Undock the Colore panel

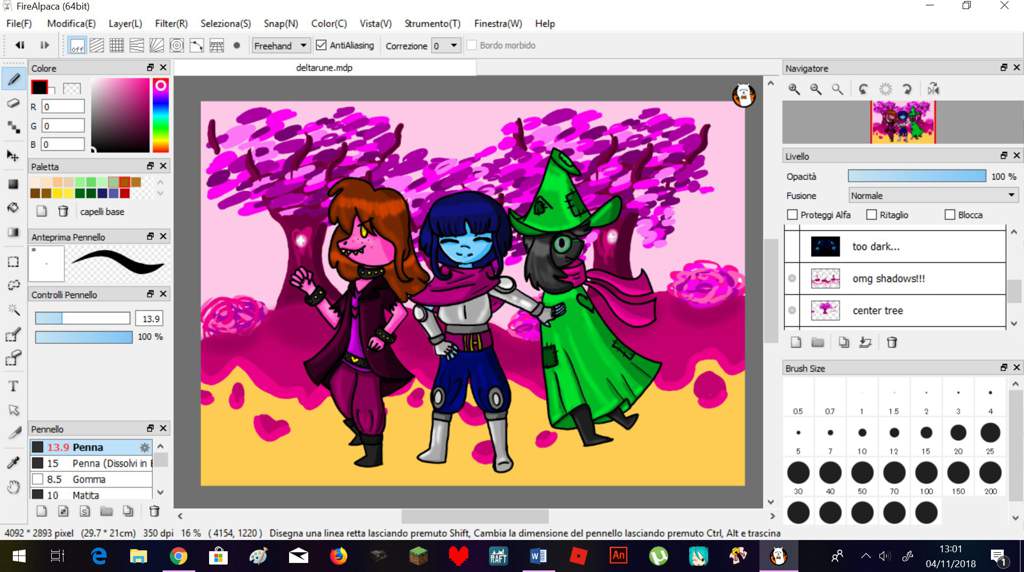point(150,68)
